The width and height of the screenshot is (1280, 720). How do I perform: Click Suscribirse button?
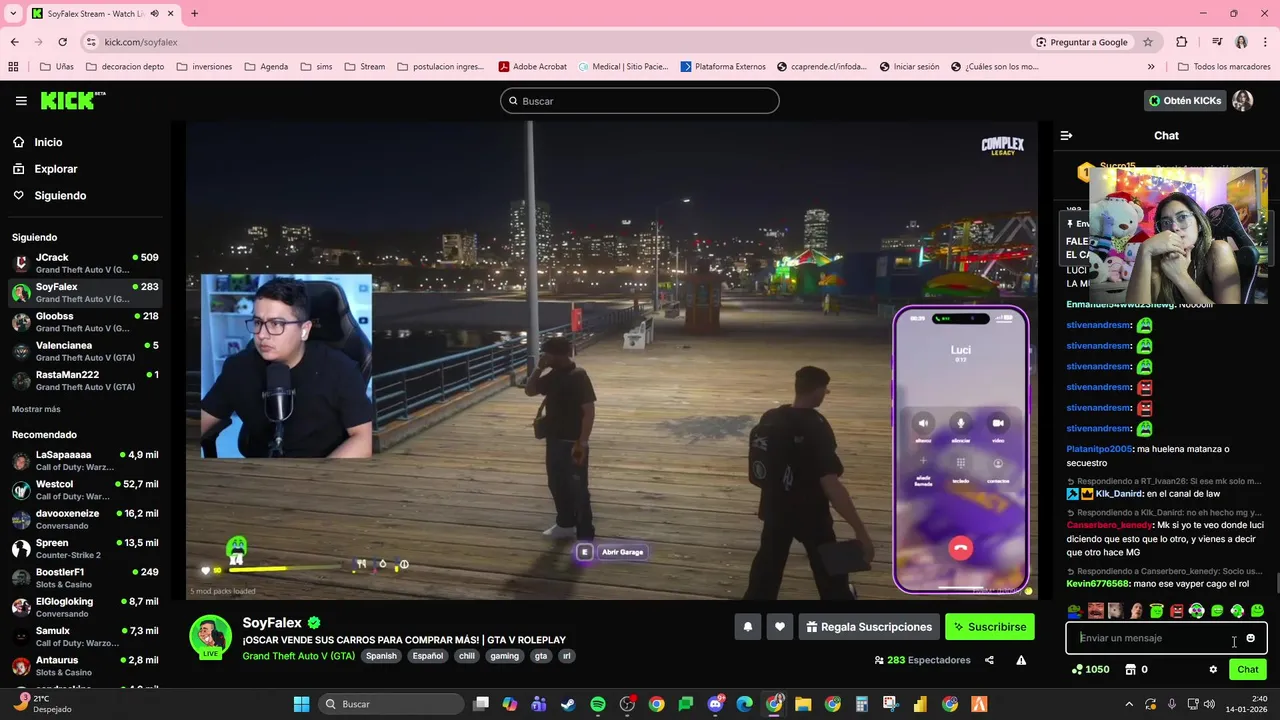click(989, 627)
